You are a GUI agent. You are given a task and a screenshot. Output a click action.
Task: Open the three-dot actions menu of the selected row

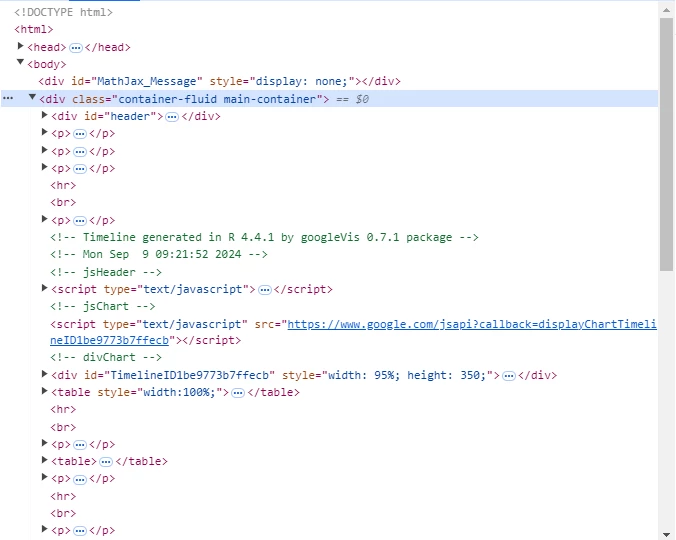coord(8,99)
